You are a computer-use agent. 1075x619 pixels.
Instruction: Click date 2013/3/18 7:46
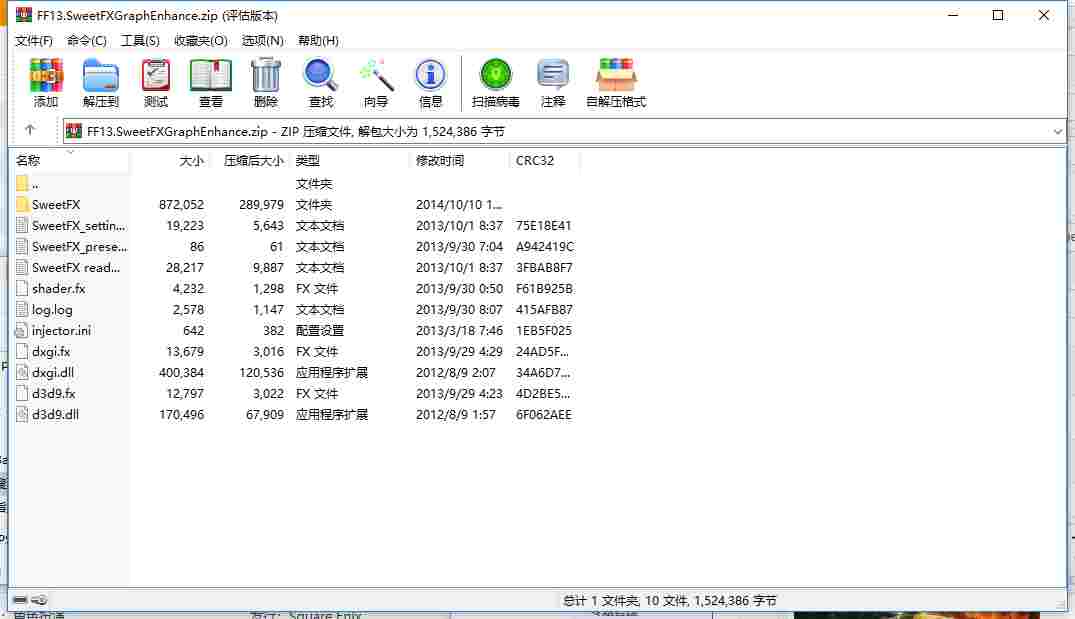(459, 330)
